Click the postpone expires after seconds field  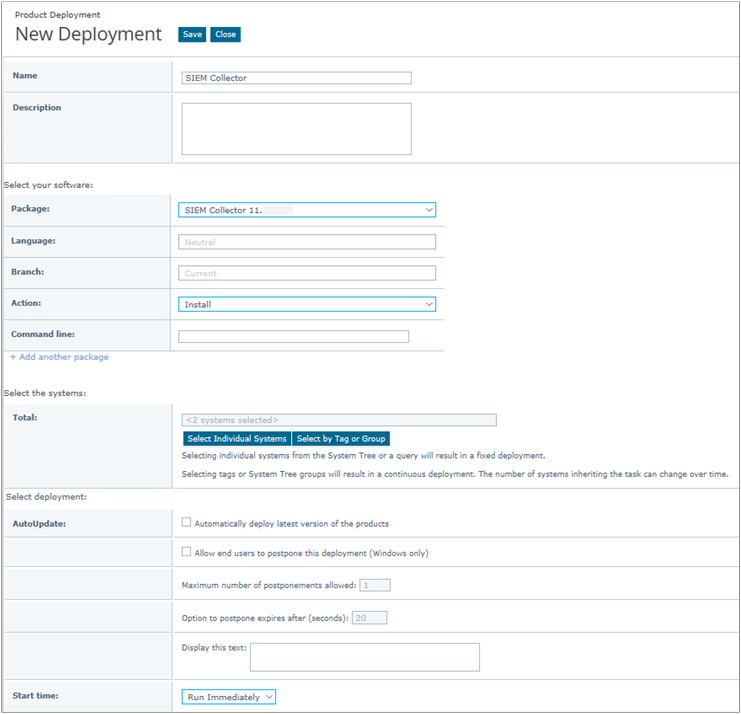[x=369, y=618]
